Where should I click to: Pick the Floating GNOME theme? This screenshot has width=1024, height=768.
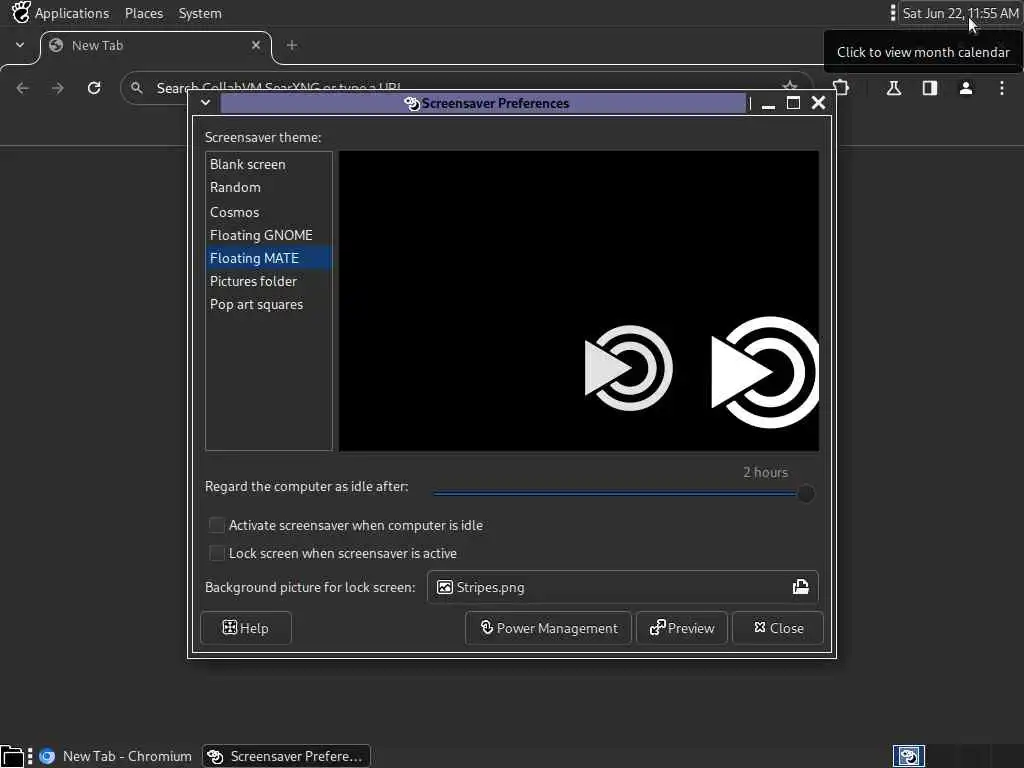(x=268, y=235)
